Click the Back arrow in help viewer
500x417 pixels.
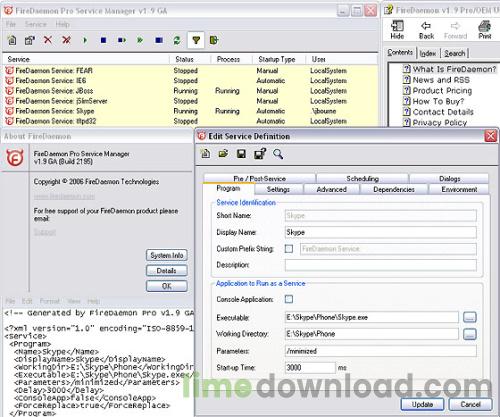pyautogui.click(x=426, y=30)
